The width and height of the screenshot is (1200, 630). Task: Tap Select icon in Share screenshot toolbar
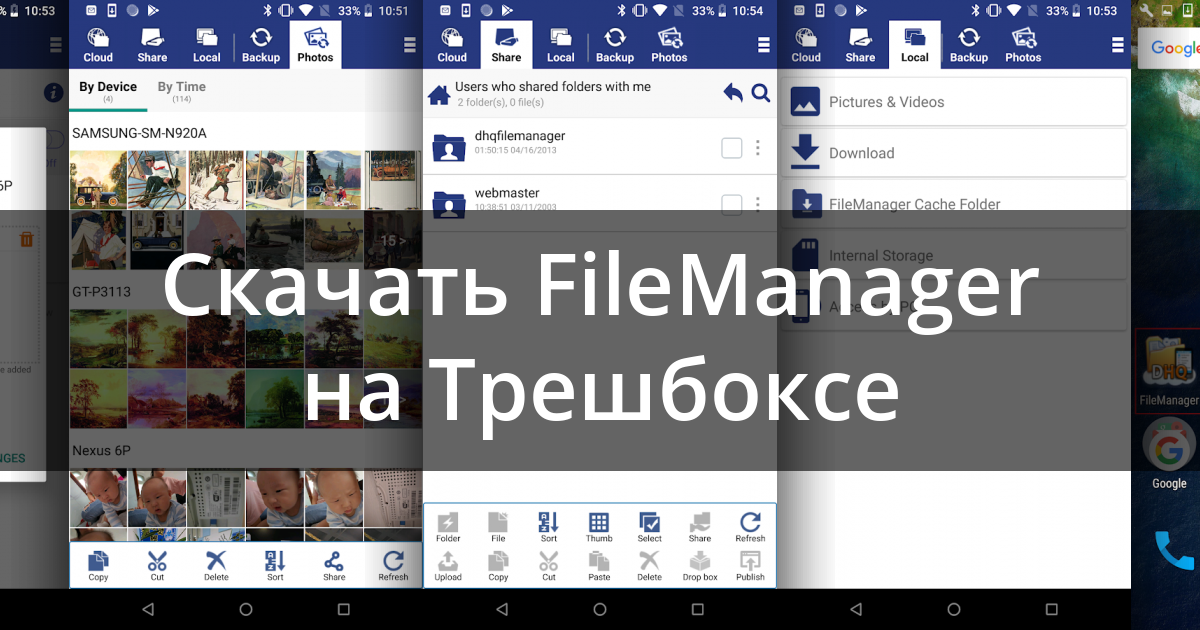tap(650, 527)
